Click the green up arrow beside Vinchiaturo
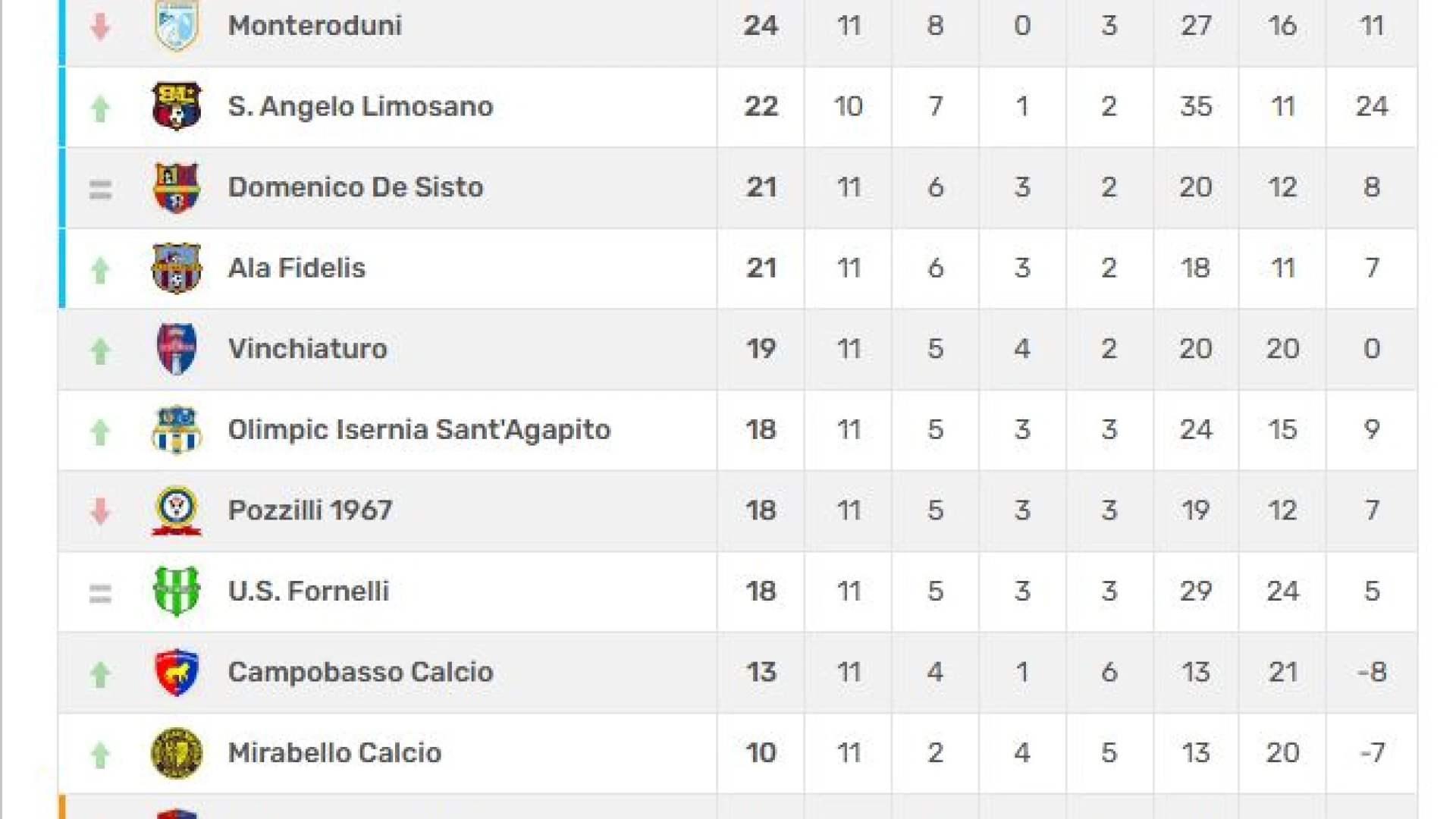This screenshot has width=1456, height=819. (100, 350)
